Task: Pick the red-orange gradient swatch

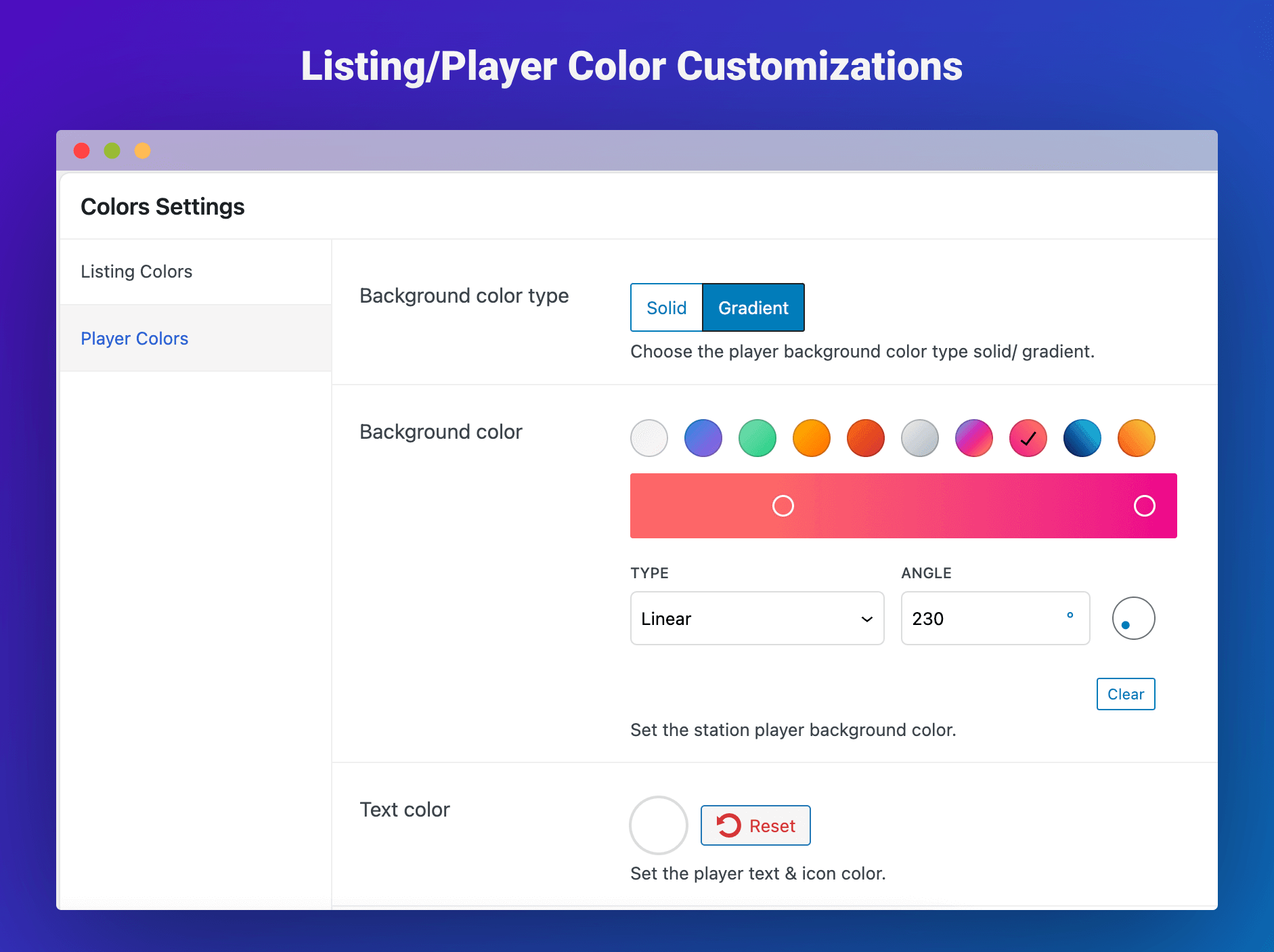Action: click(866, 438)
